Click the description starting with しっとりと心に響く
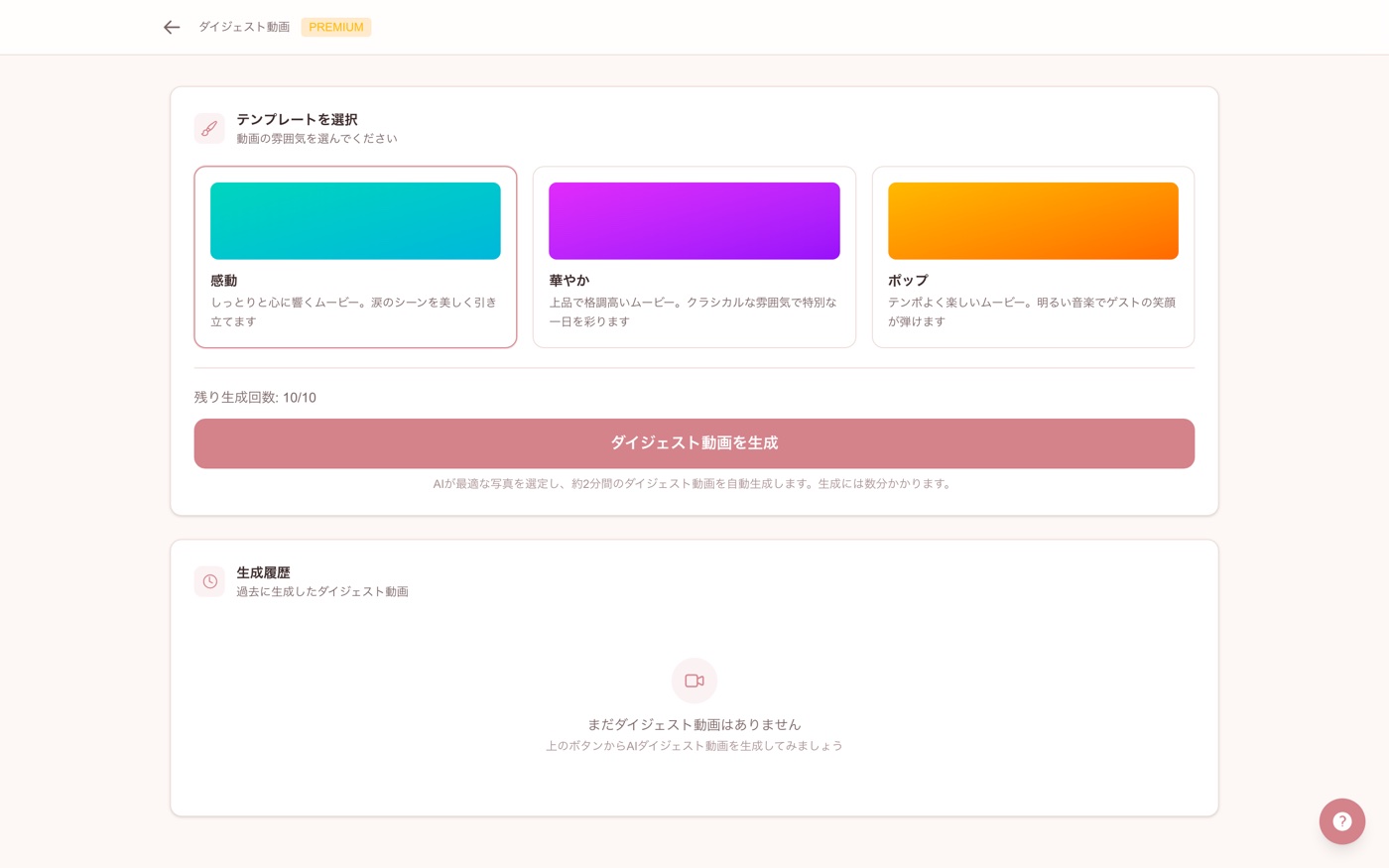 [353, 311]
